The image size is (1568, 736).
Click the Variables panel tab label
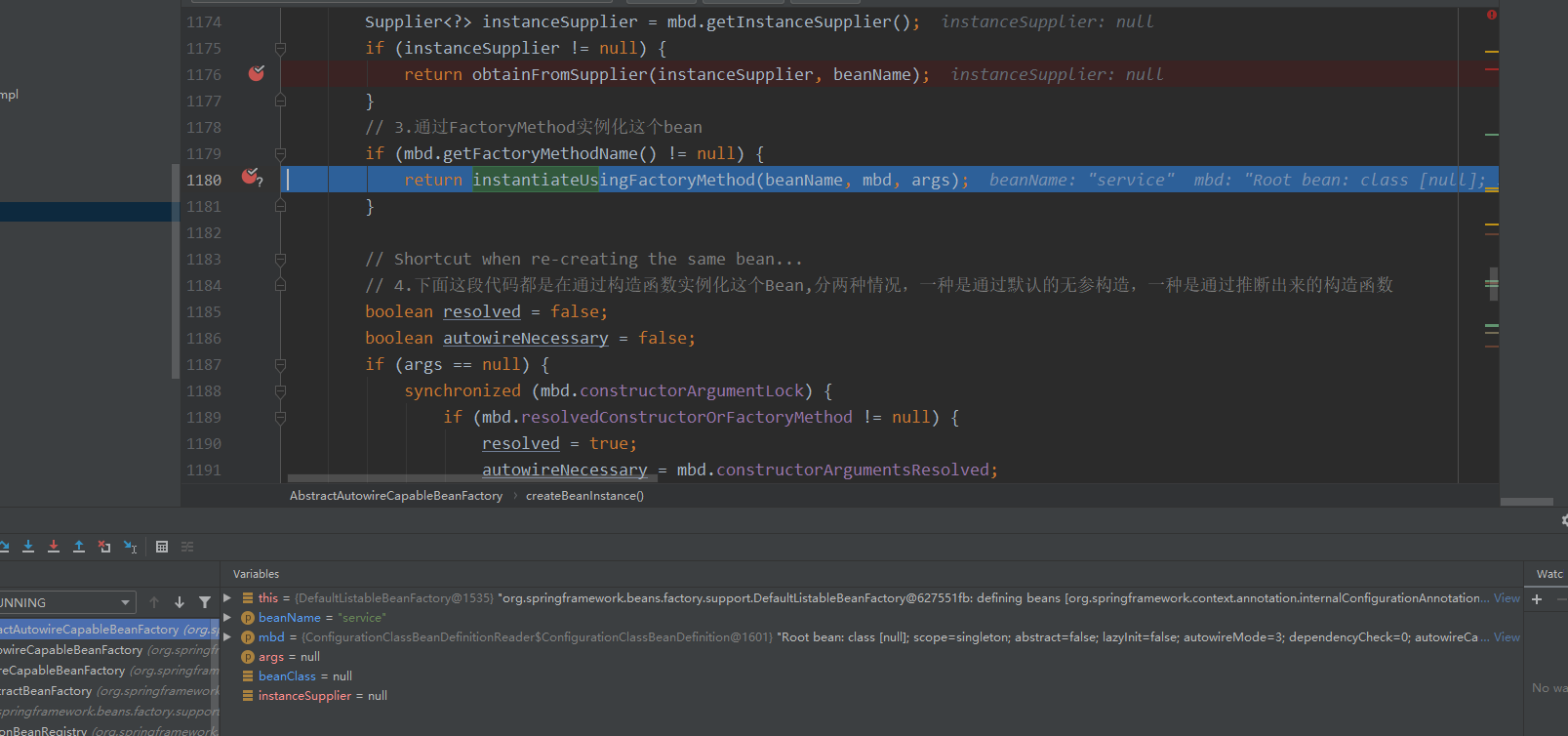256,574
